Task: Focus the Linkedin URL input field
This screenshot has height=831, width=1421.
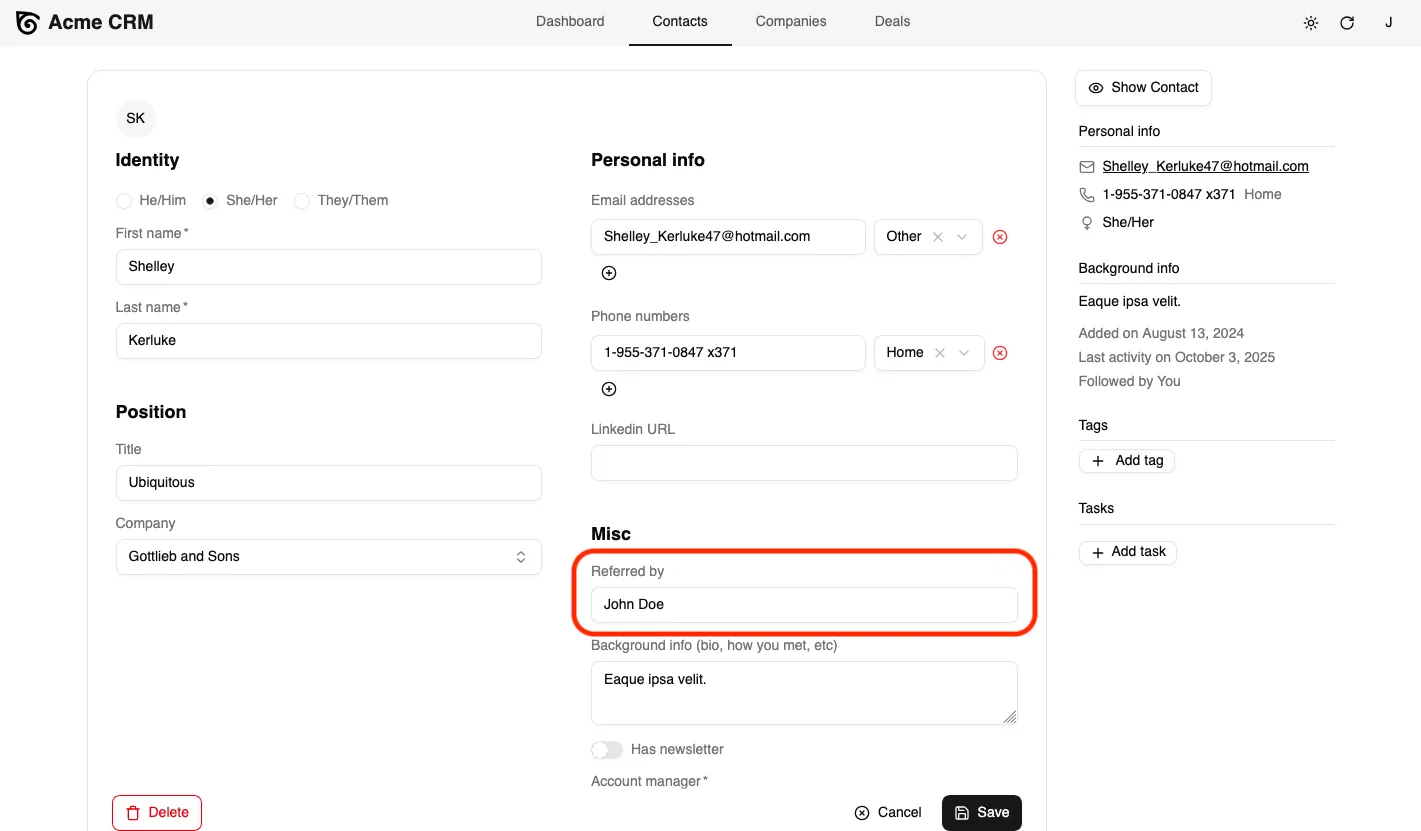Action: tap(804, 463)
